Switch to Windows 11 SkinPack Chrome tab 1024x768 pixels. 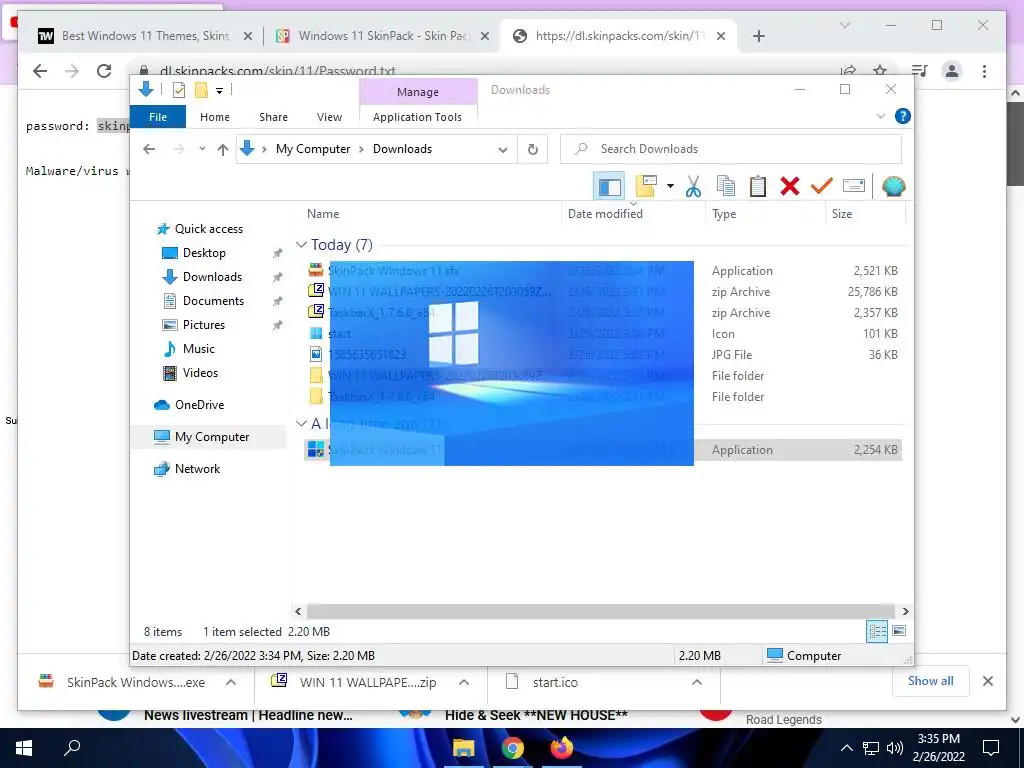point(383,36)
